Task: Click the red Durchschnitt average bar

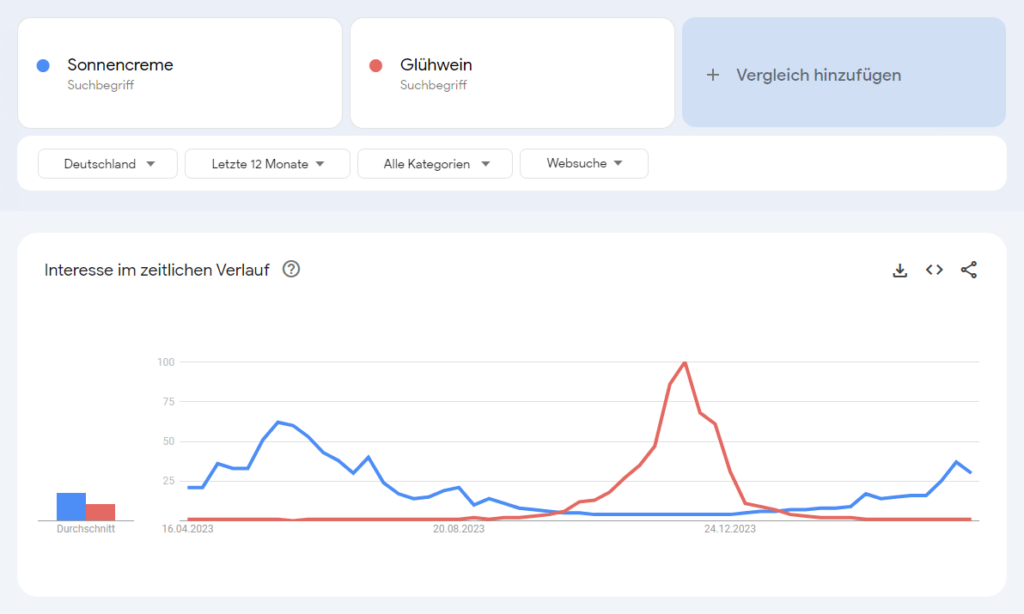Action: pyautogui.click(x=100, y=510)
